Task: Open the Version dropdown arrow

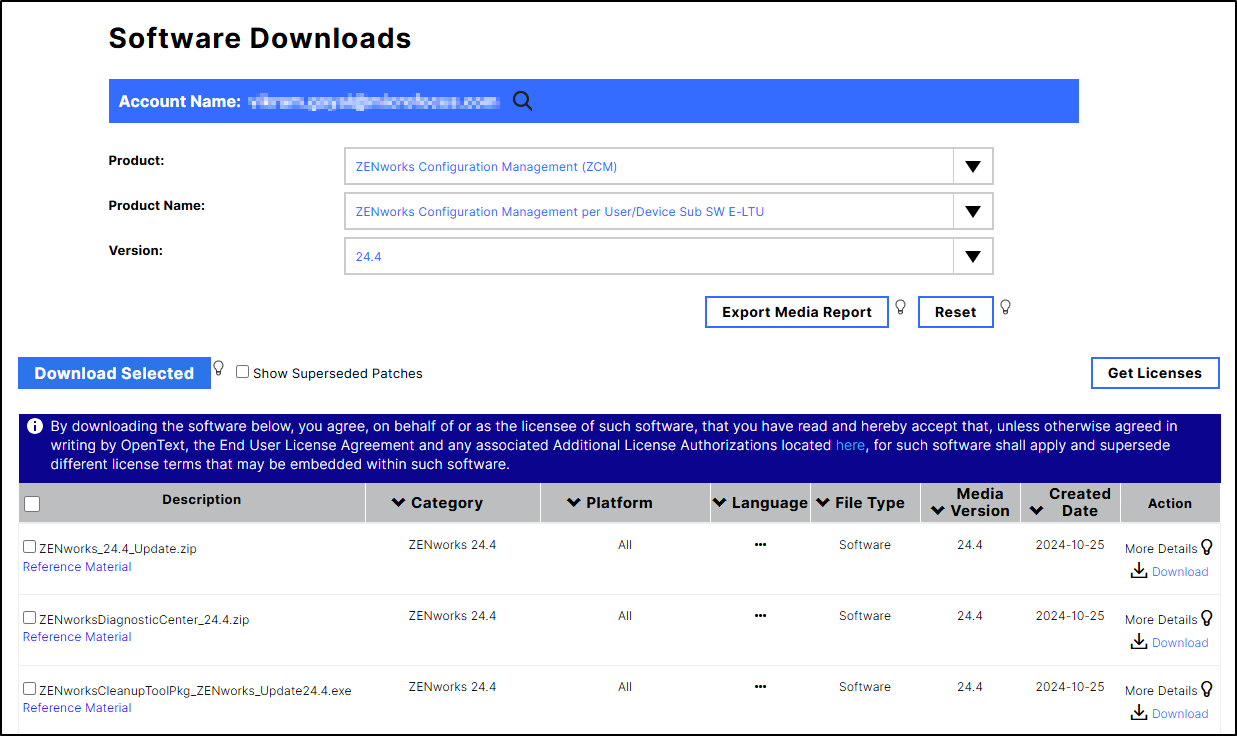Action: click(972, 256)
